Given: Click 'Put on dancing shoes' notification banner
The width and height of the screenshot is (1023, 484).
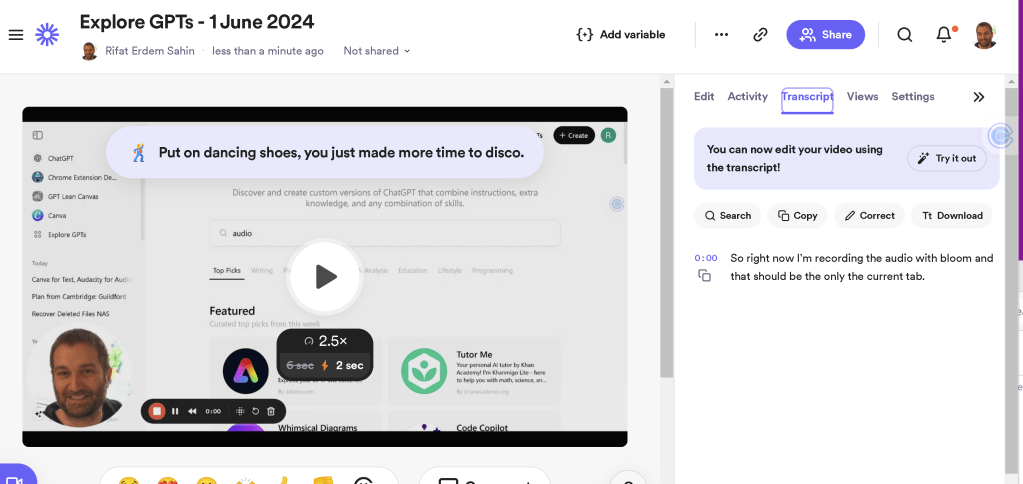Looking at the screenshot, I should pyautogui.click(x=325, y=153).
